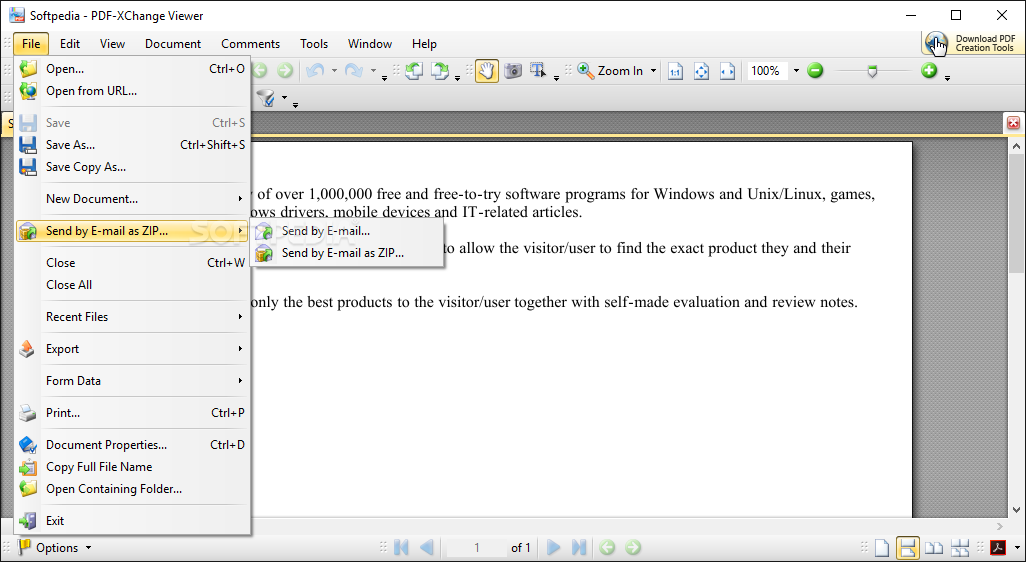Open the Comments menu
Viewport: 1026px width, 562px height.
pyautogui.click(x=251, y=44)
